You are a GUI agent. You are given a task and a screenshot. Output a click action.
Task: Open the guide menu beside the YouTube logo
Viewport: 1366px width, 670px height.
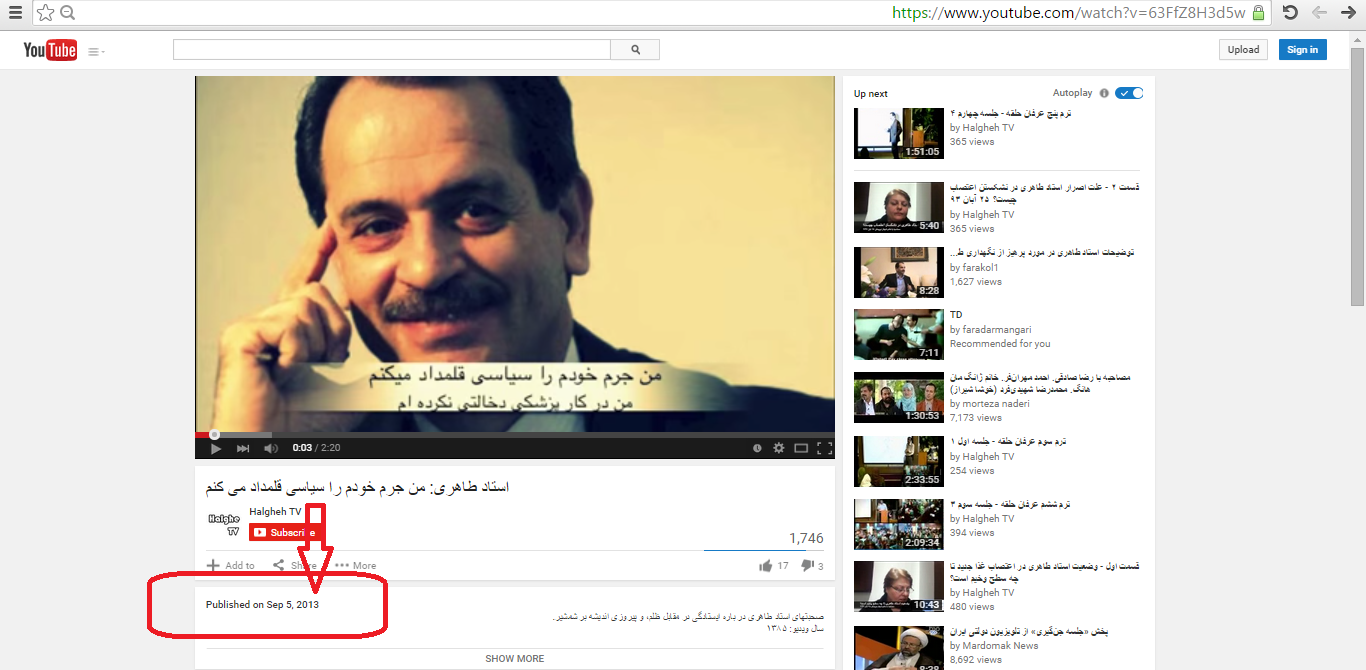(94, 49)
